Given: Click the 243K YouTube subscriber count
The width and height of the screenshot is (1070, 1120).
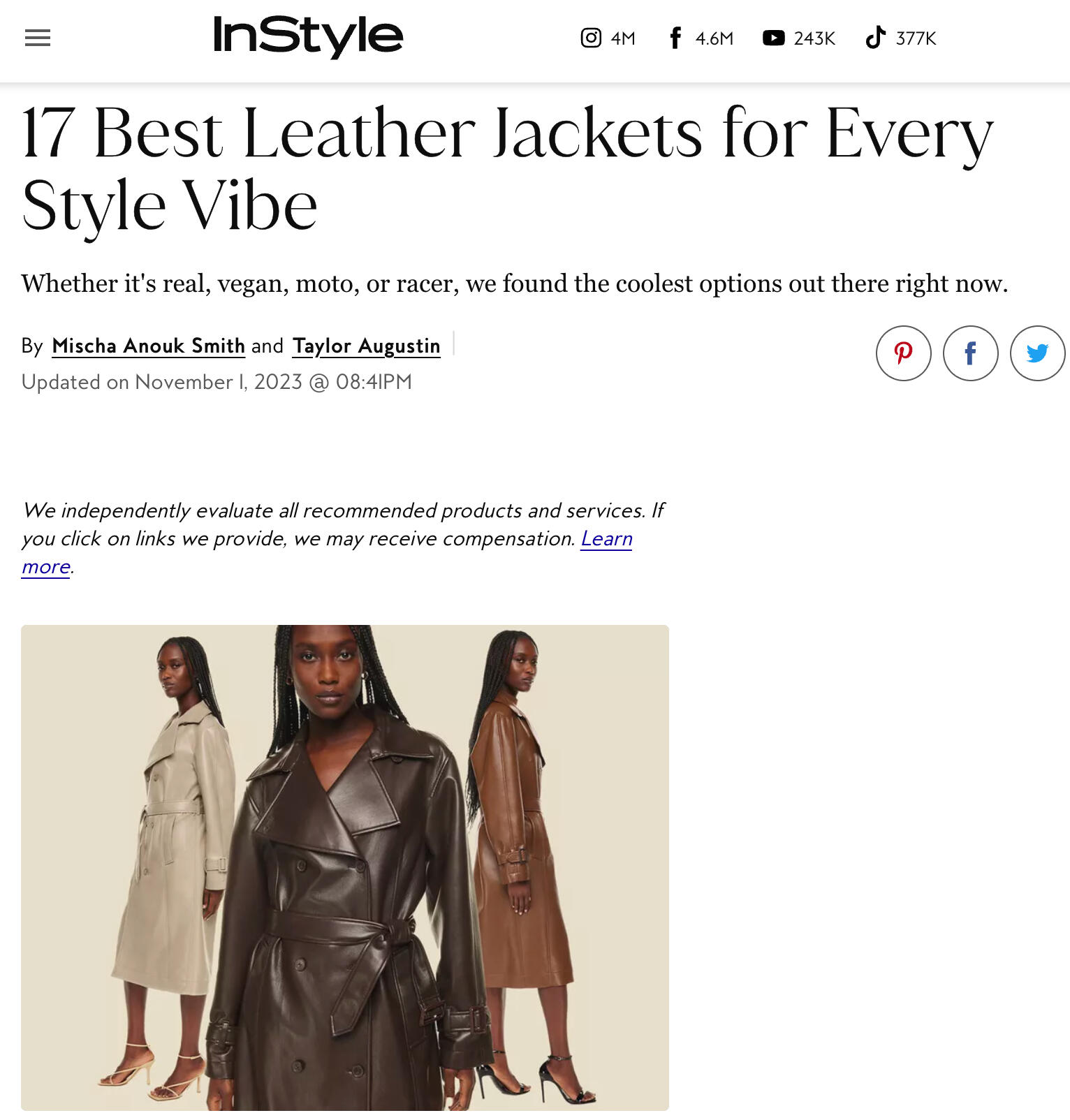Looking at the screenshot, I should (x=814, y=38).
